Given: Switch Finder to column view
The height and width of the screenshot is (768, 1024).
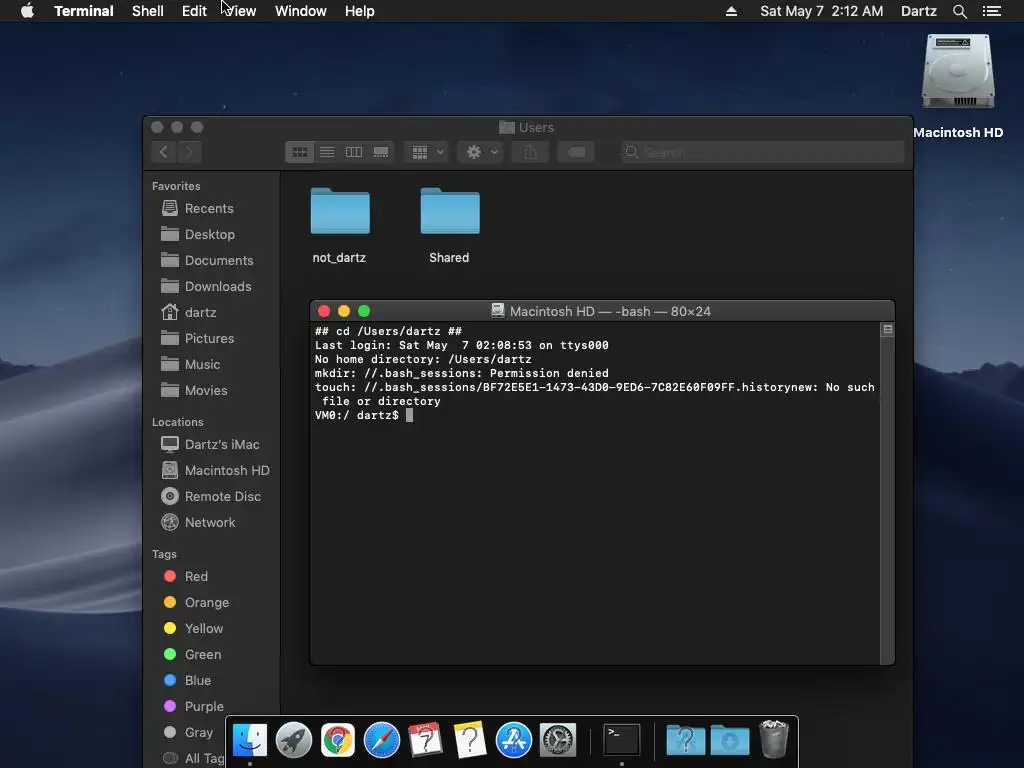Looking at the screenshot, I should point(354,152).
